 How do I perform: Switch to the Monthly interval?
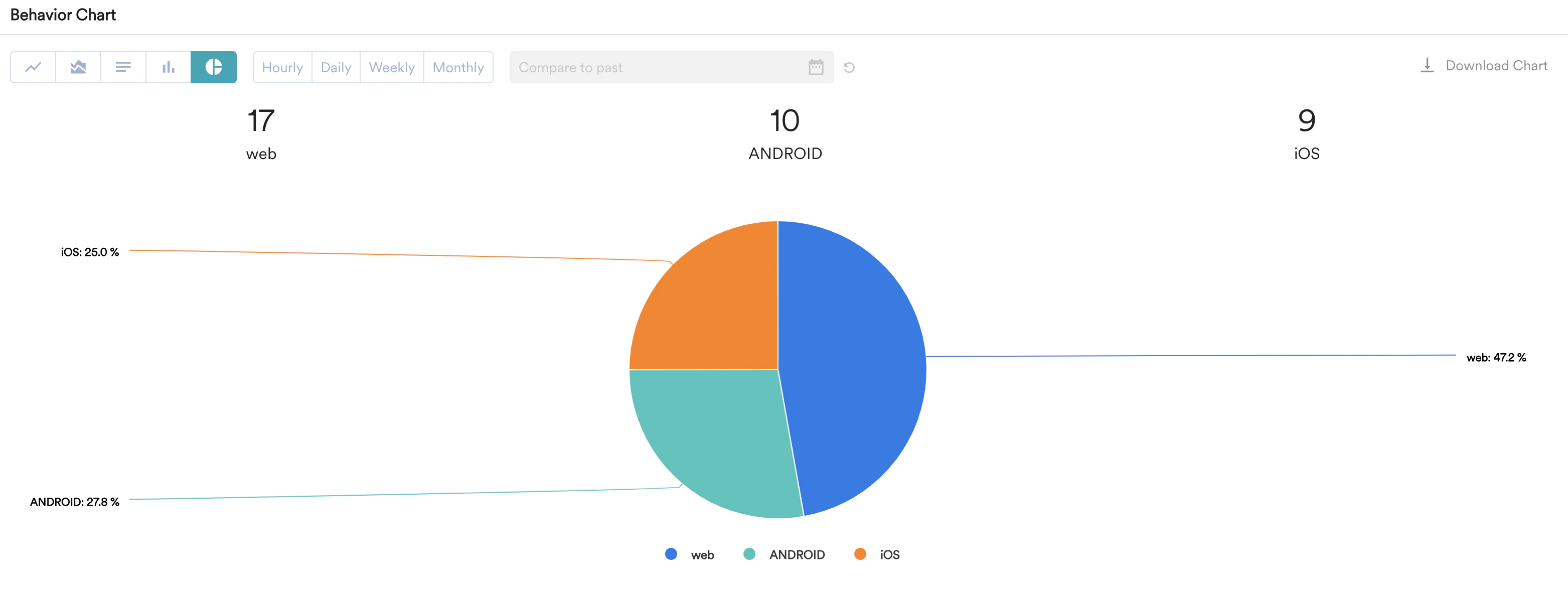[458, 68]
